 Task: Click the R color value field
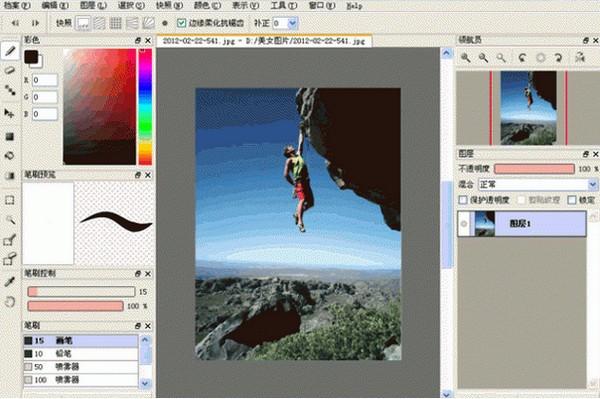(x=45, y=80)
